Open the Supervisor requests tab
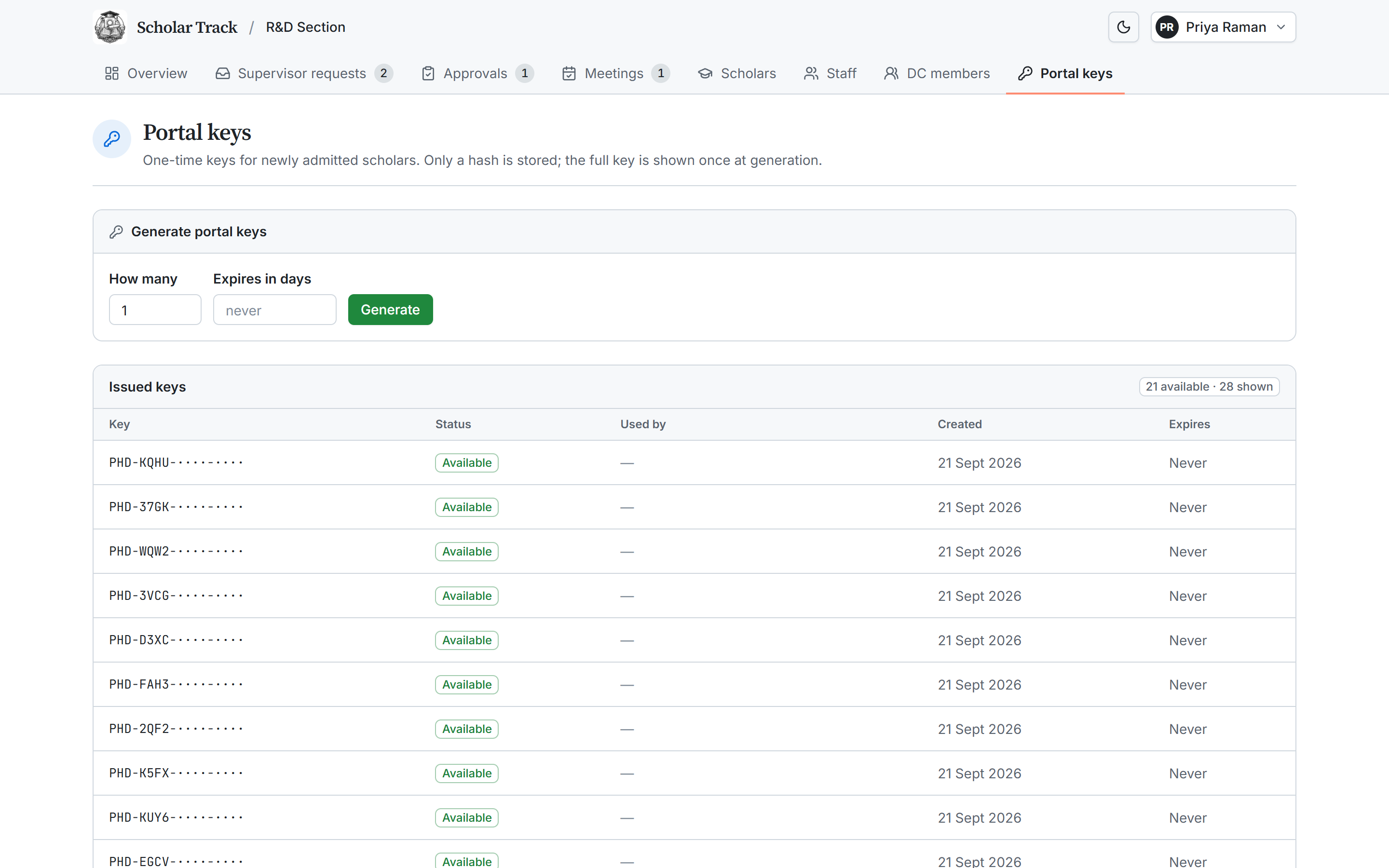The width and height of the screenshot is (1389, 868). [x=304, y=73]
